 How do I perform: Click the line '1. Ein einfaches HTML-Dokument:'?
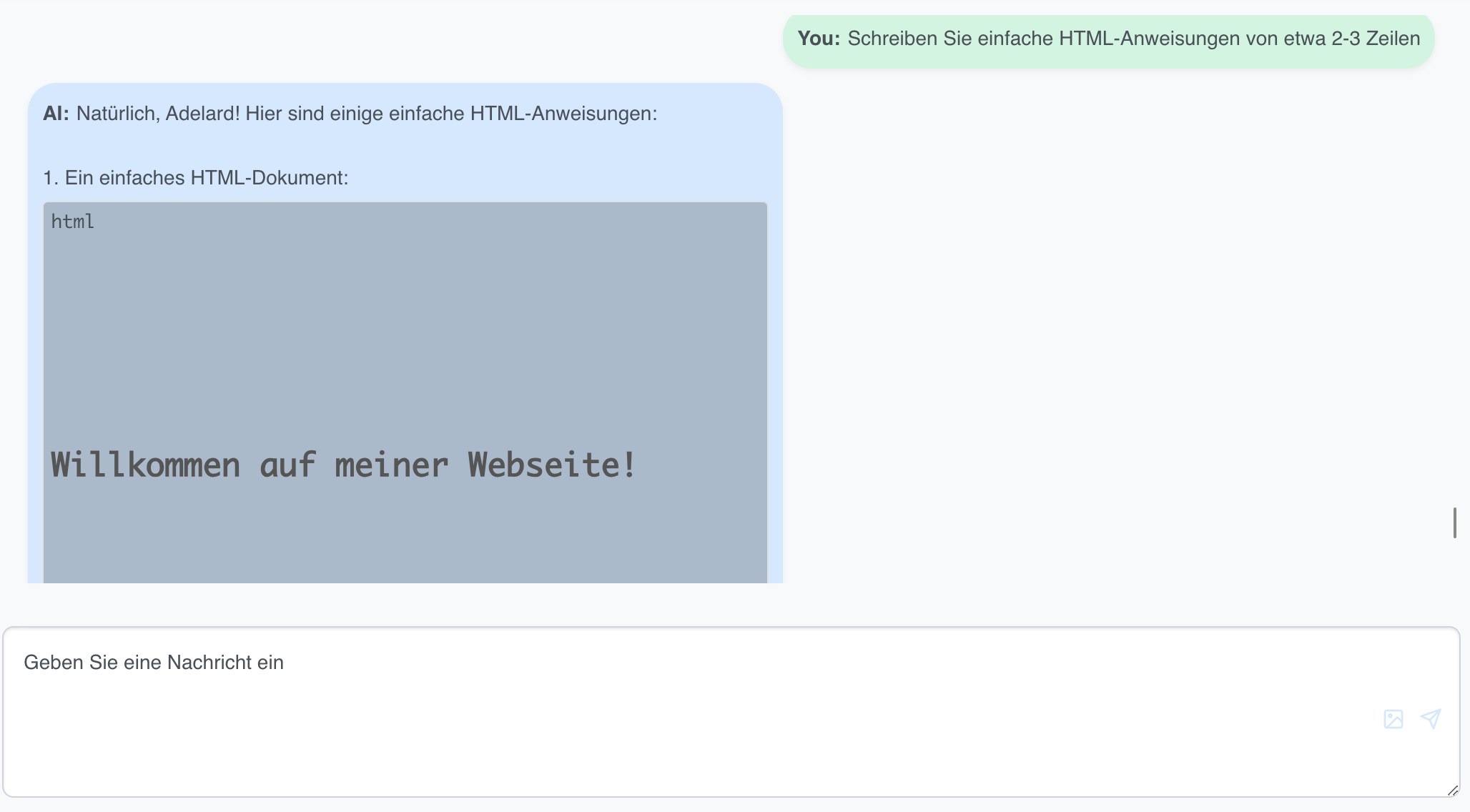pyautogui.click(x=196, y=178)
